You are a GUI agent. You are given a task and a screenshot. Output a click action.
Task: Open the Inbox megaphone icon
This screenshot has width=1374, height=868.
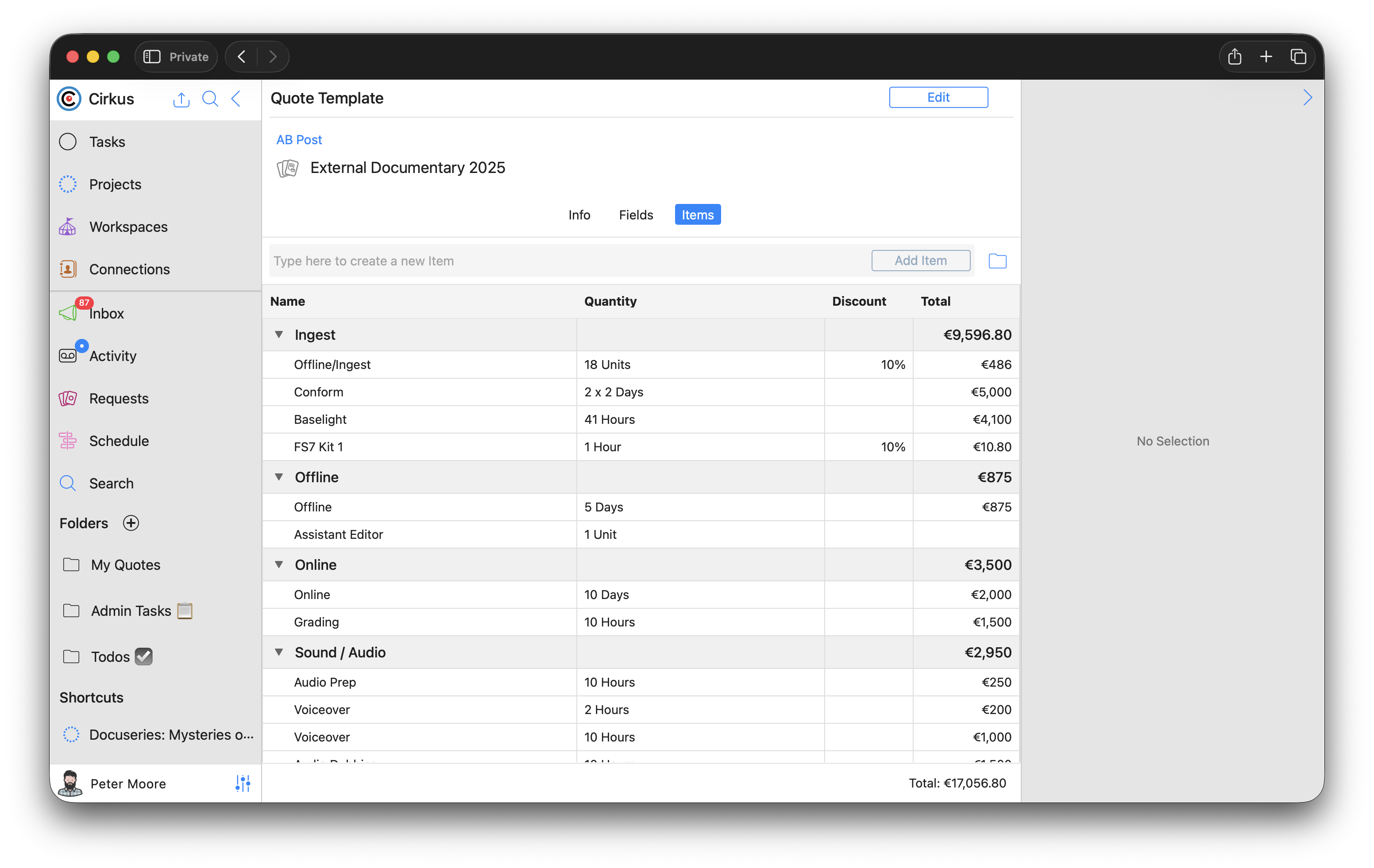68,312
